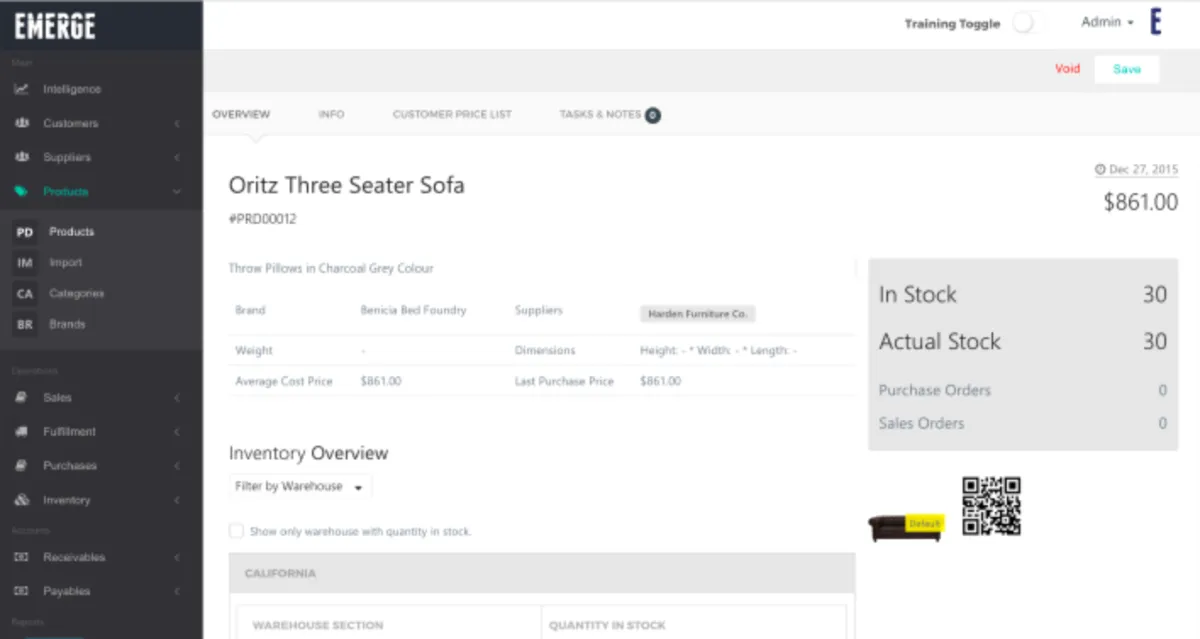Expand the Payables menu chevron
The image size is (1200, 639).
point(177,592)
